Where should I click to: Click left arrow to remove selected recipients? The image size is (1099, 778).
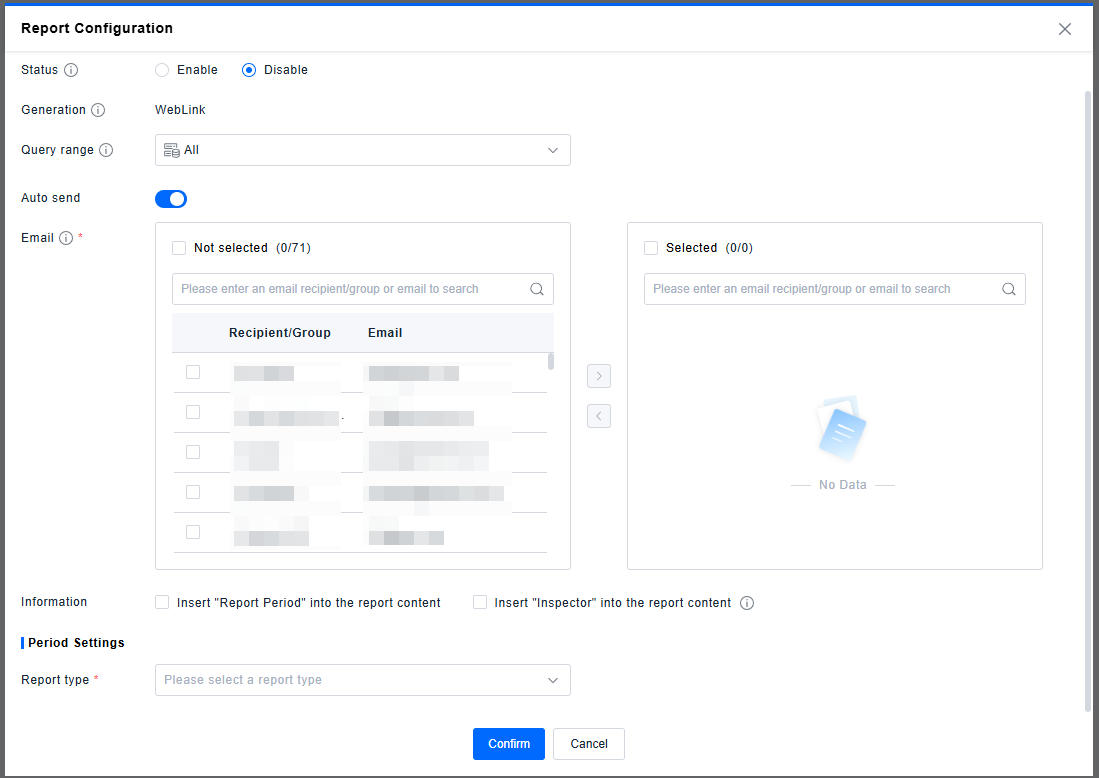[x=599, y=416]
